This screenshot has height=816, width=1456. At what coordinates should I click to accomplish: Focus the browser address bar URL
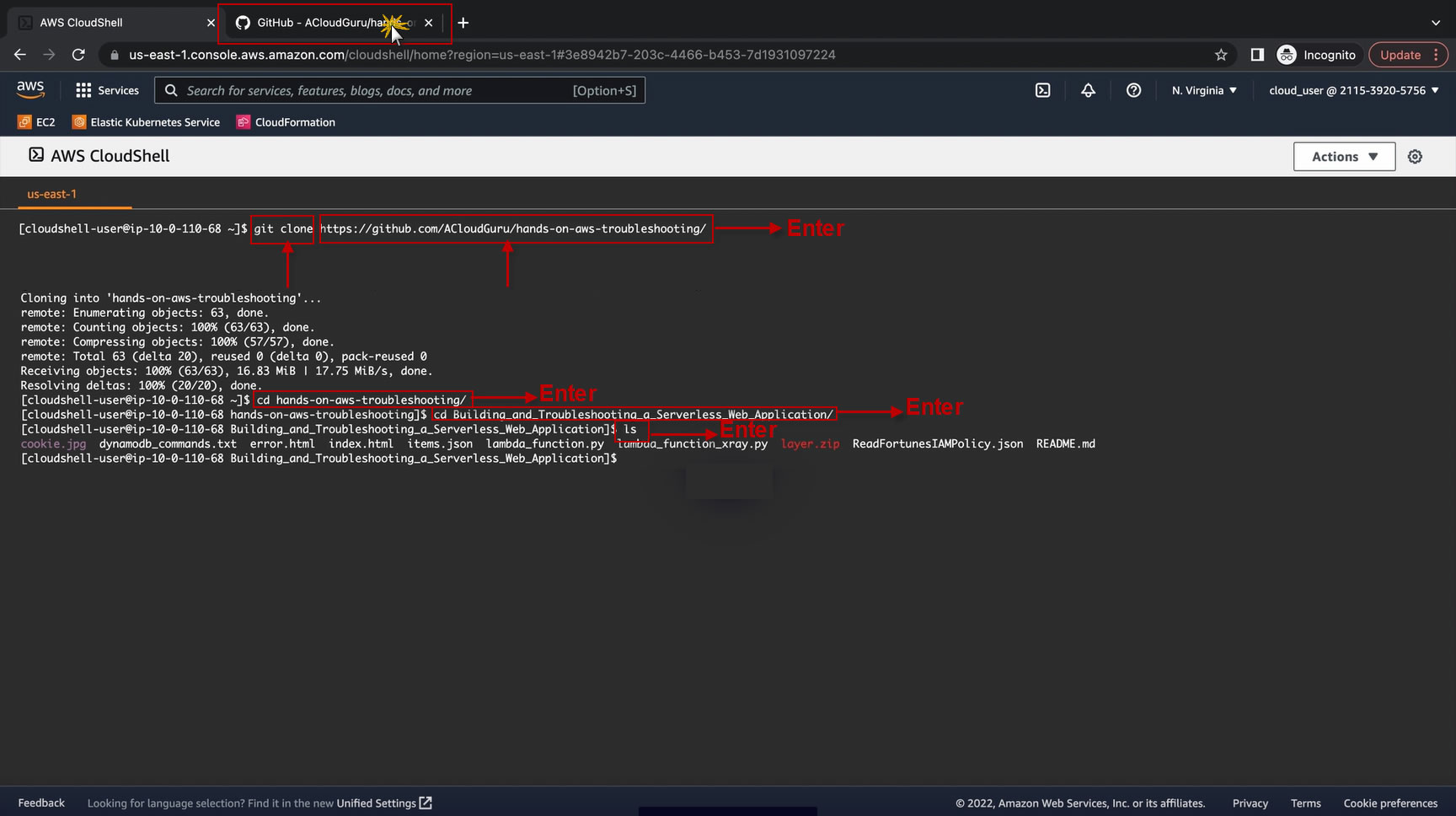482,55
